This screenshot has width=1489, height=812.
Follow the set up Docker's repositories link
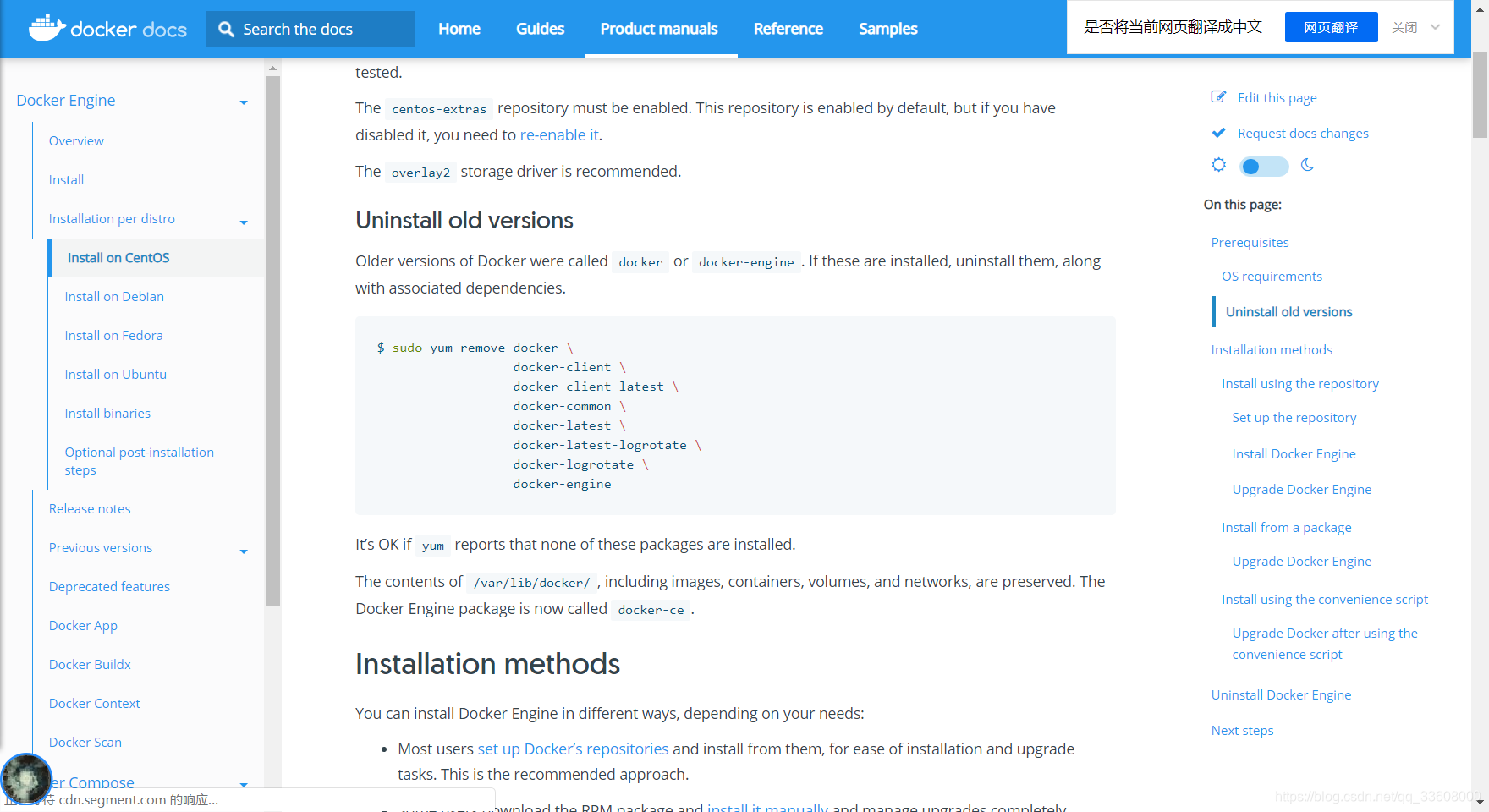click(x=573, y=749)
